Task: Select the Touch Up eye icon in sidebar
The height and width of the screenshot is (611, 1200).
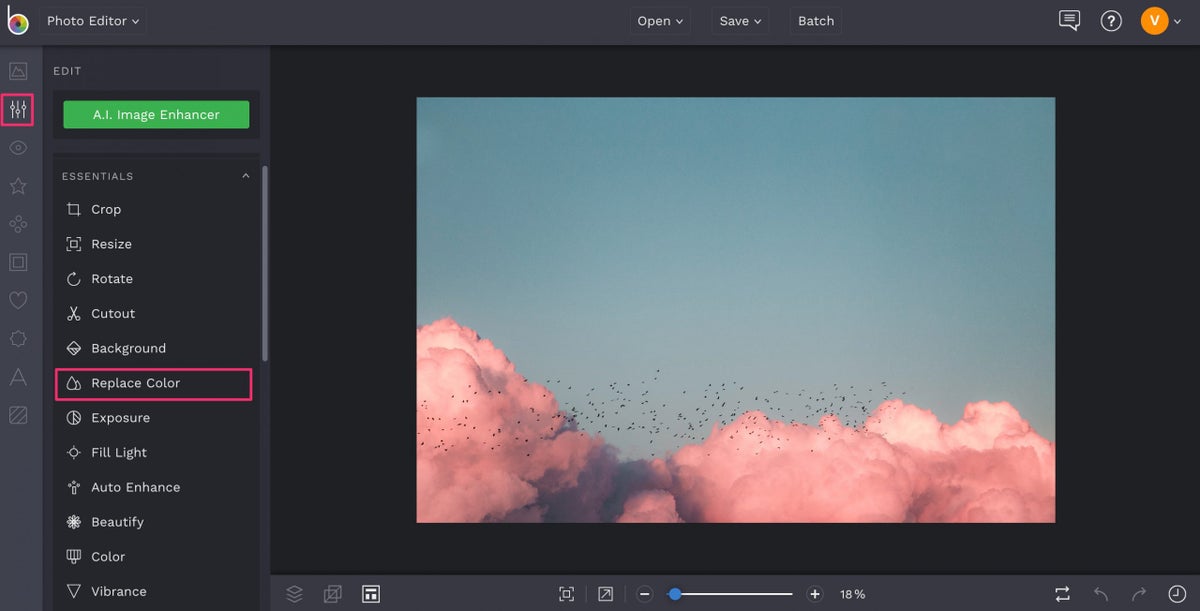Action: (17, 147)
